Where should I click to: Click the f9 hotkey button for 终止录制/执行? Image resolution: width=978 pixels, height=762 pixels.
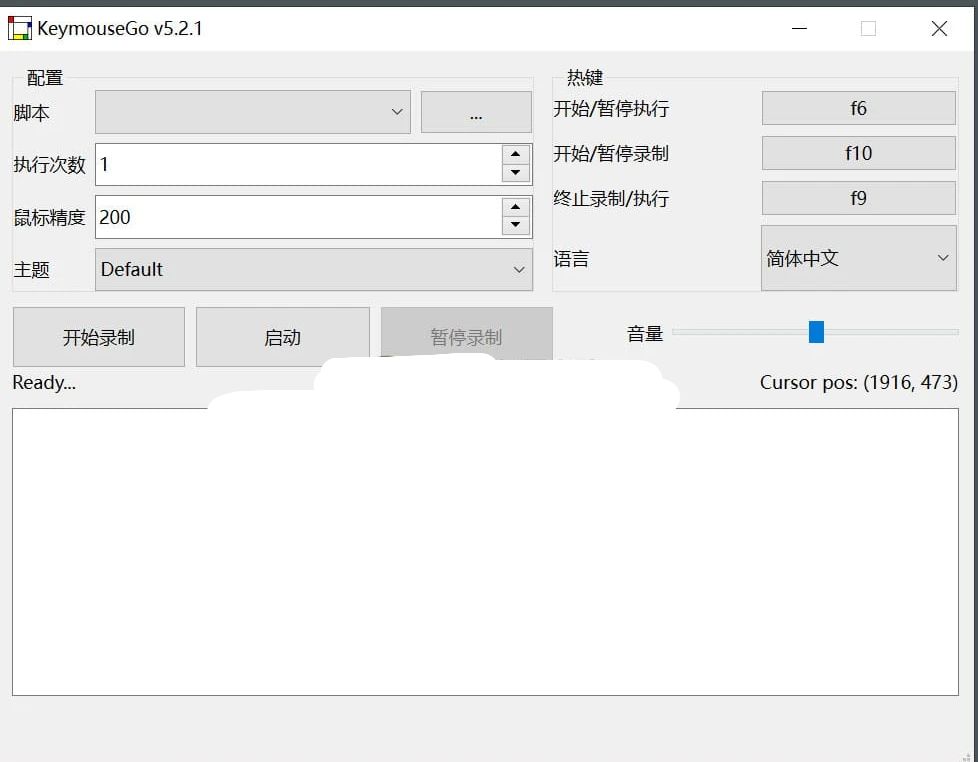[x=858, y=198]
